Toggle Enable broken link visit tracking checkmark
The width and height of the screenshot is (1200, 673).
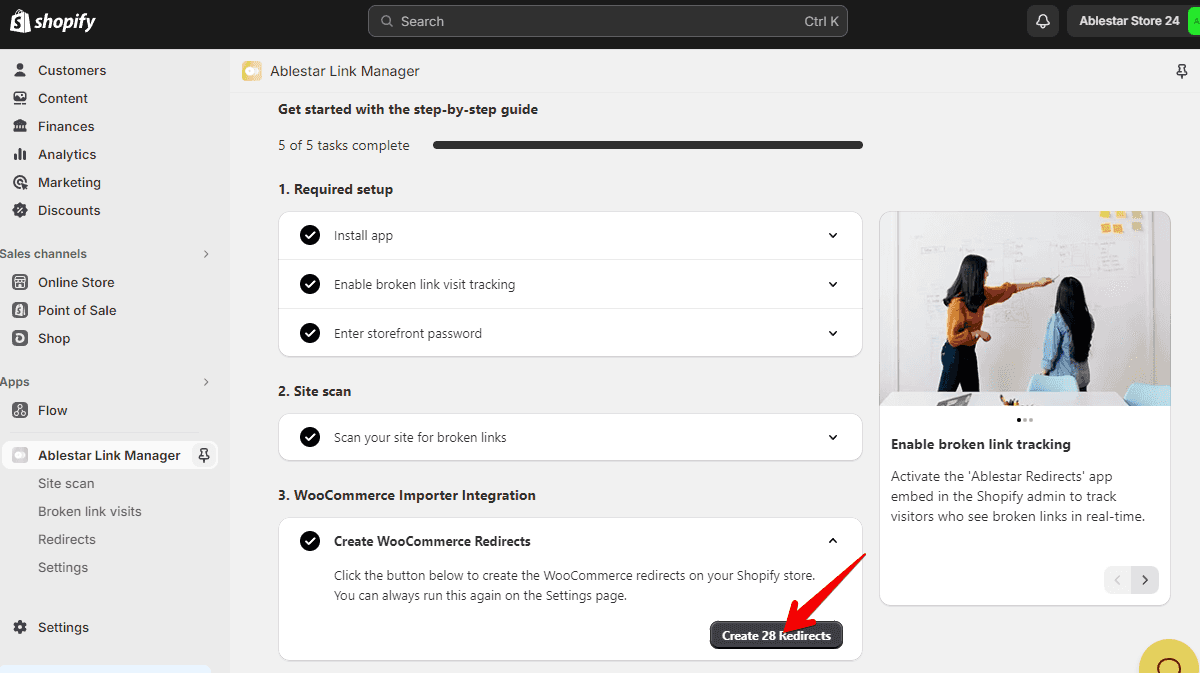pyautogui.click(x=310, y=284)
